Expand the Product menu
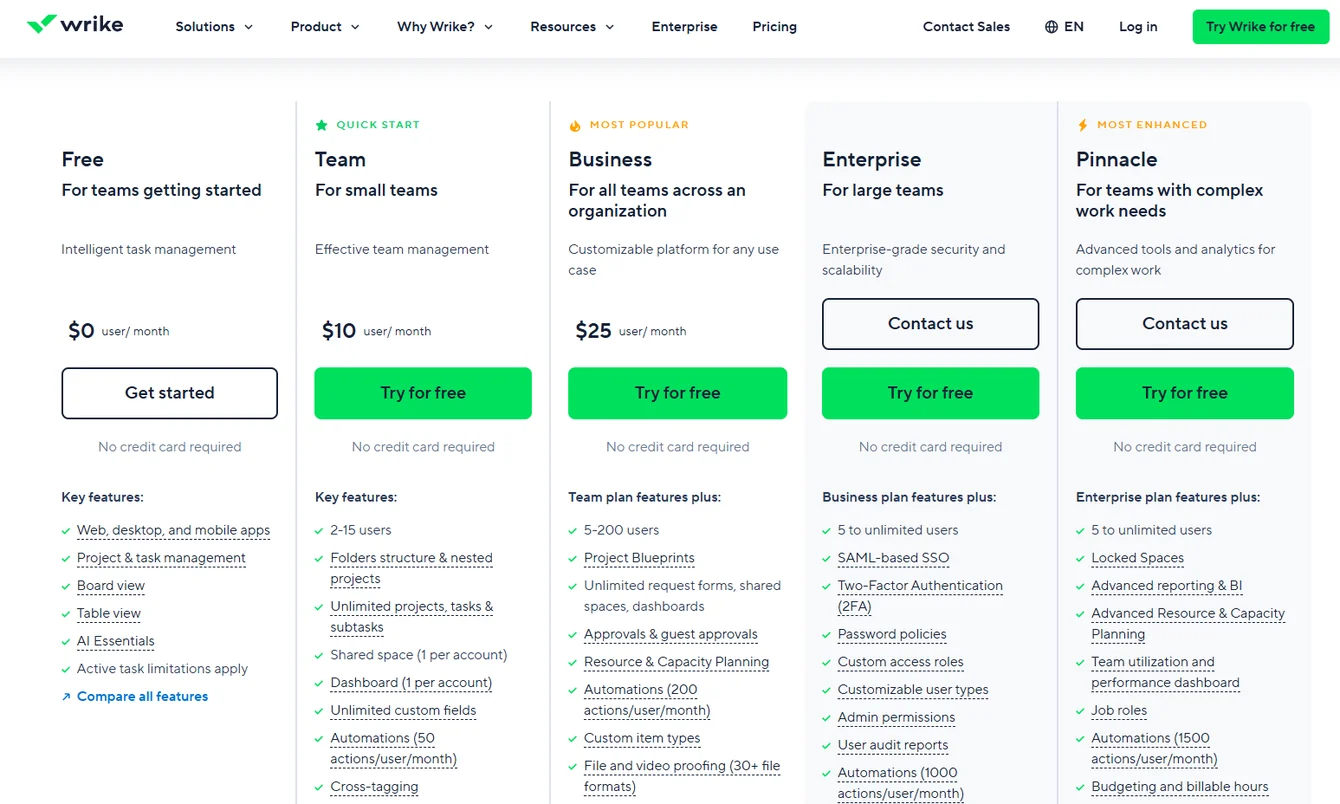 325,27
